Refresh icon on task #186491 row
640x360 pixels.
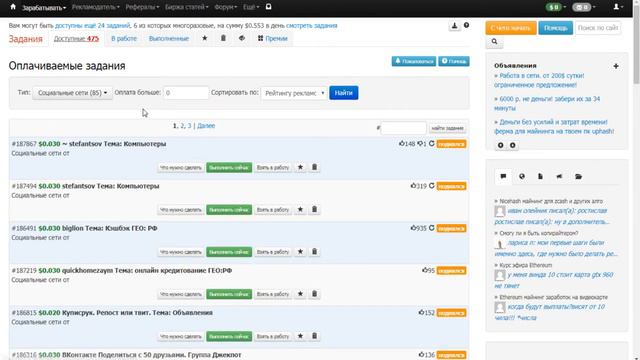click(x=431, y=228)
